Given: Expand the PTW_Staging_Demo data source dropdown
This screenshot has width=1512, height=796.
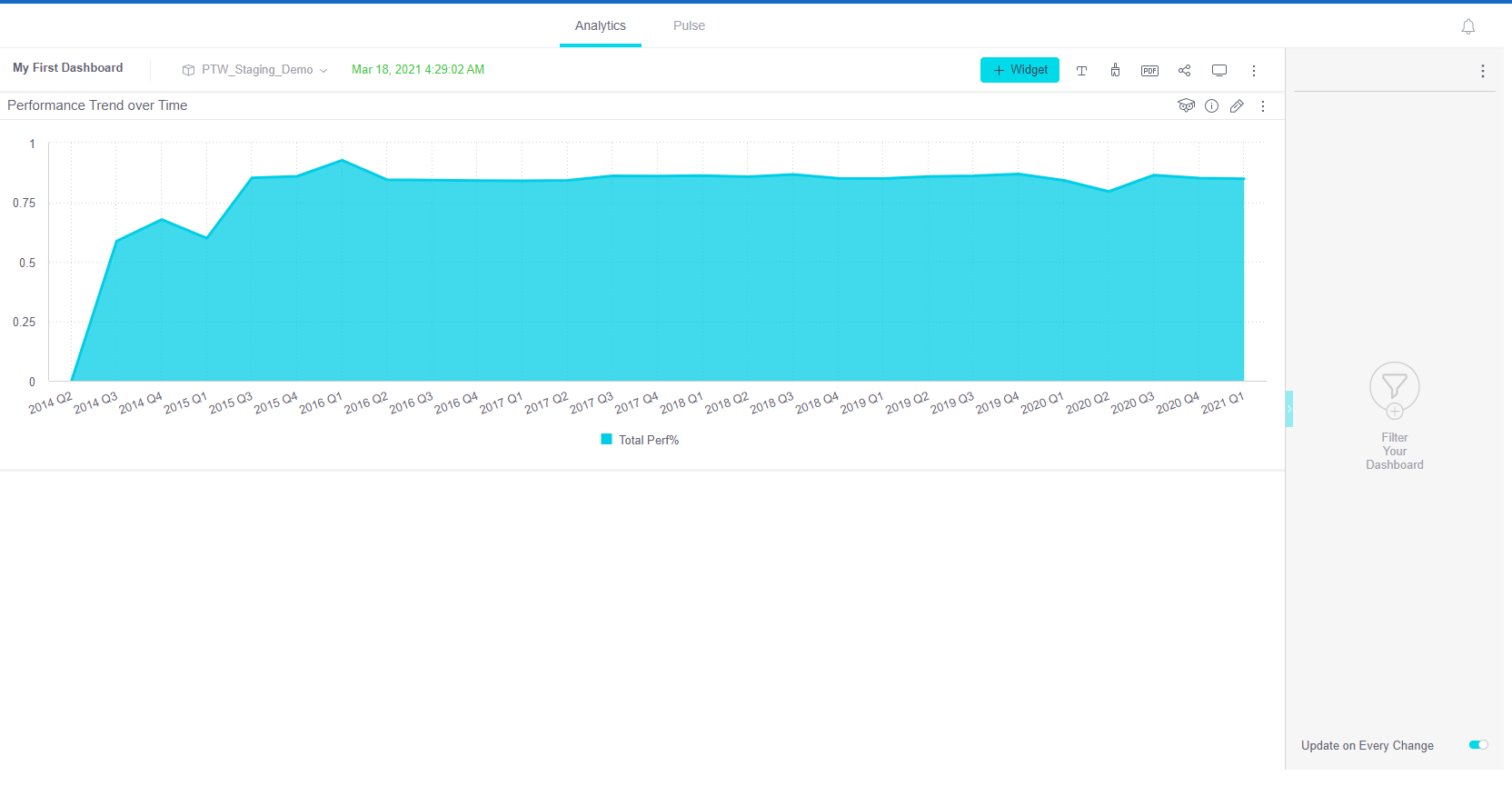Looking at the screenshot, I should tap(255, 70).
